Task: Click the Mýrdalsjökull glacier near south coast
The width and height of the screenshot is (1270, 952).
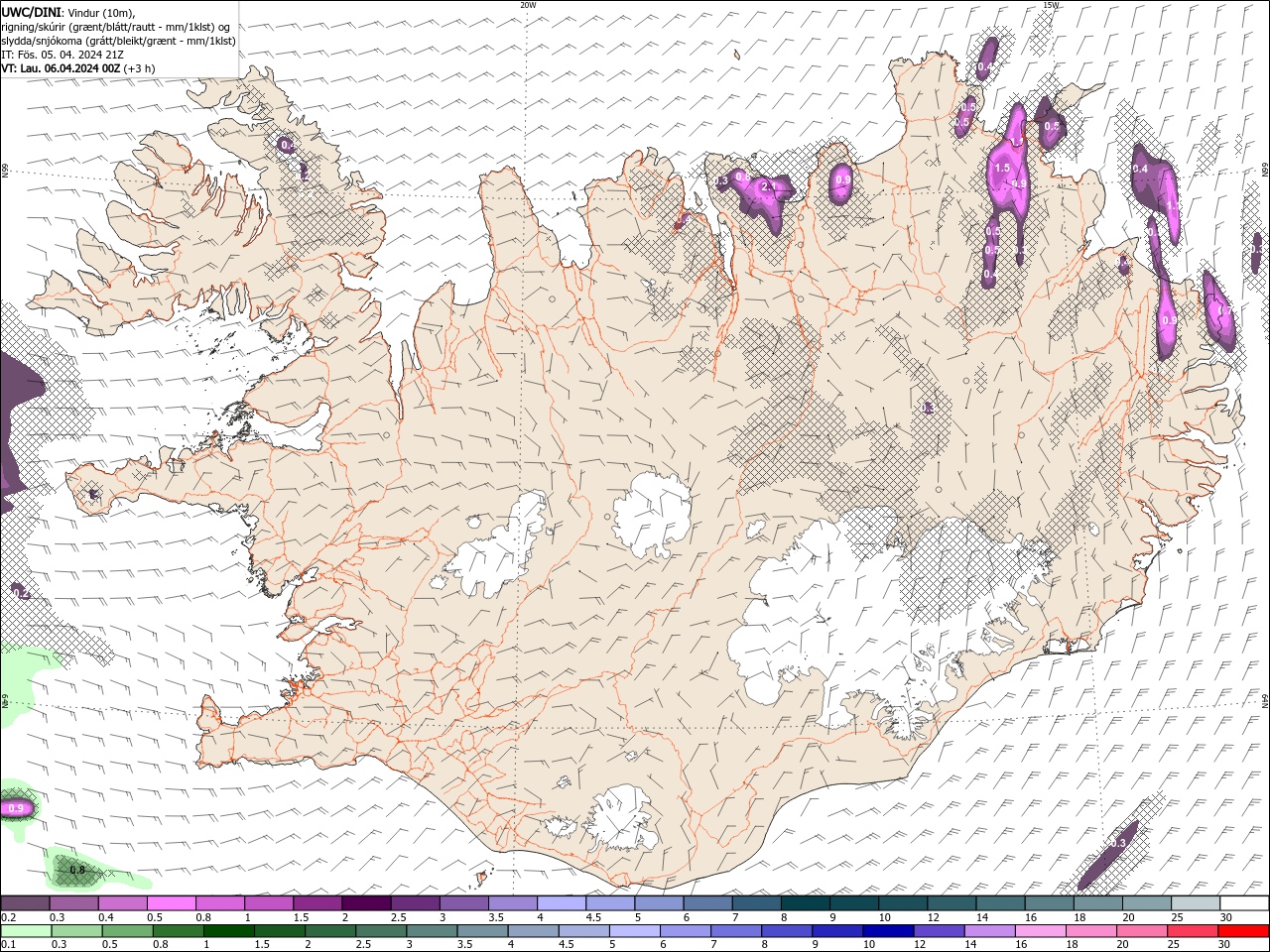Action: [620, 818]
